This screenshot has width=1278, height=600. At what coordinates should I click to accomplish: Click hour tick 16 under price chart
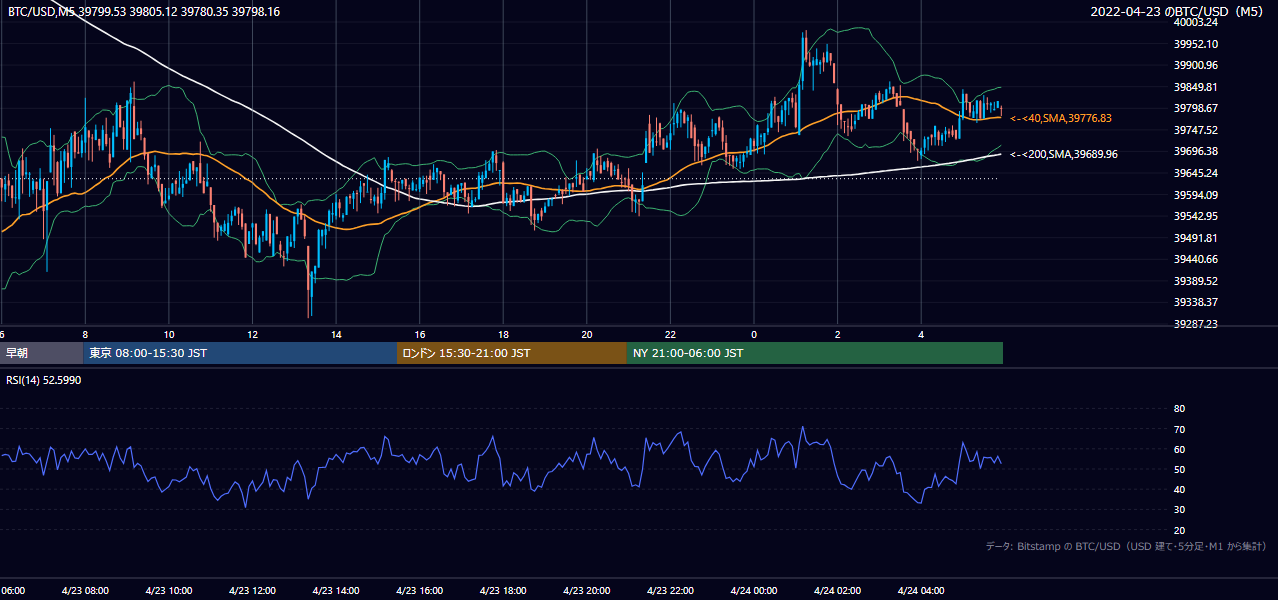pos(420,334)
